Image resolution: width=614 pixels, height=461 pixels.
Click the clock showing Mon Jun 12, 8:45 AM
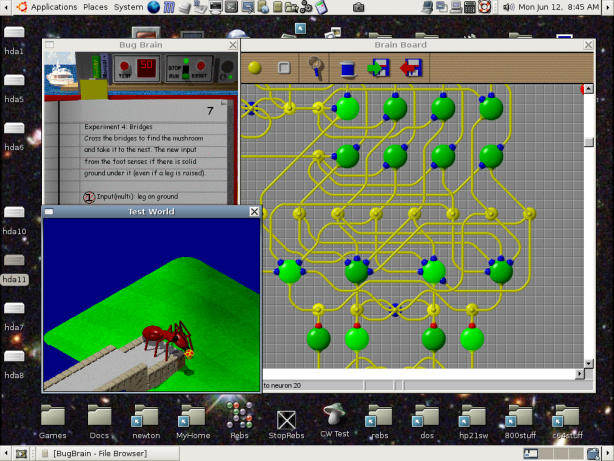tap(558, 7)
